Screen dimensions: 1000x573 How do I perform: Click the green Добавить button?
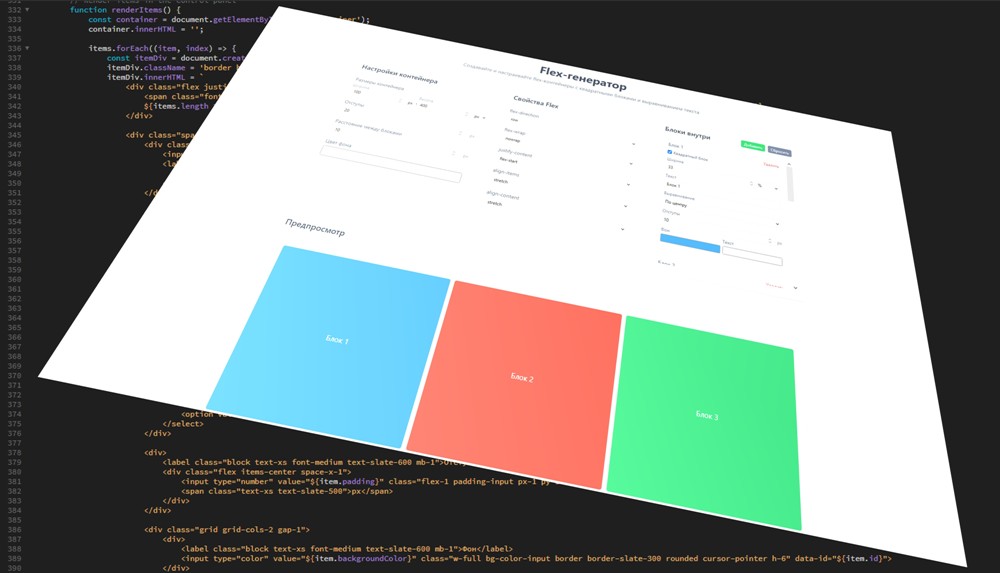click(752, 146)
